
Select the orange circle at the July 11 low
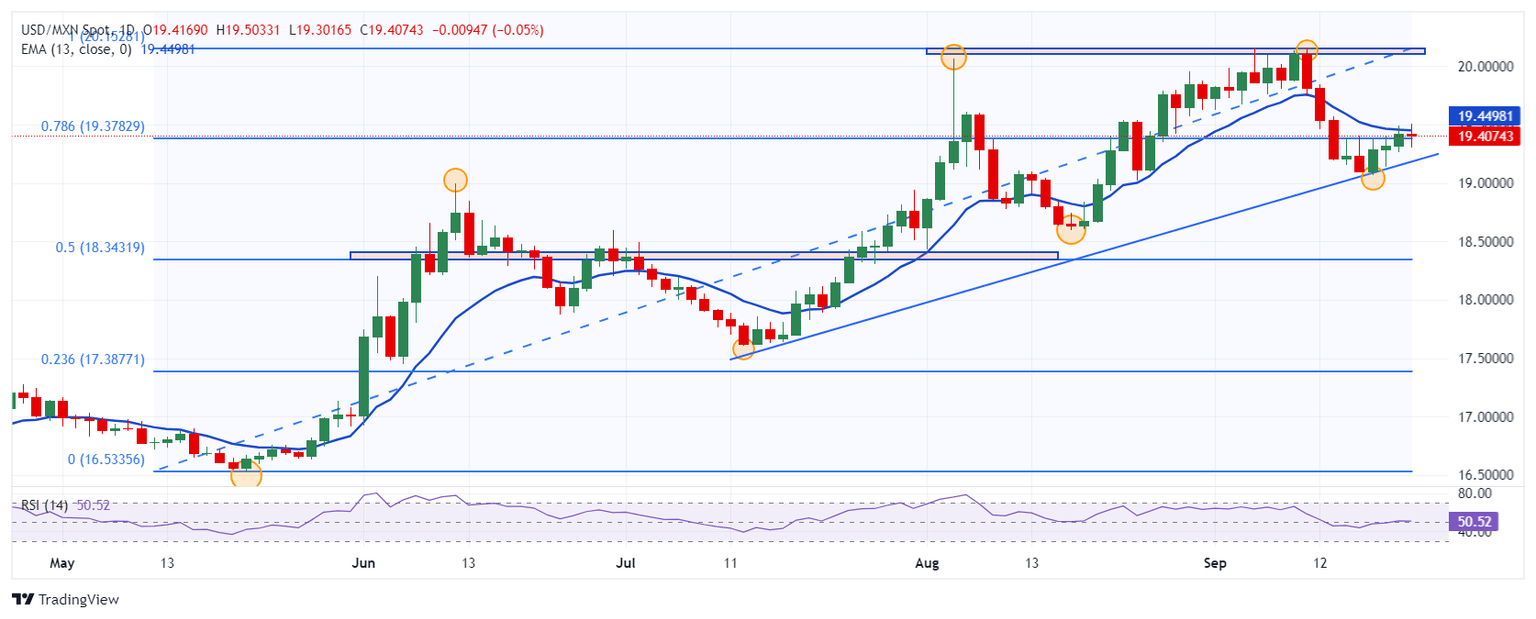pyautogui.click(x=743, y=348)
